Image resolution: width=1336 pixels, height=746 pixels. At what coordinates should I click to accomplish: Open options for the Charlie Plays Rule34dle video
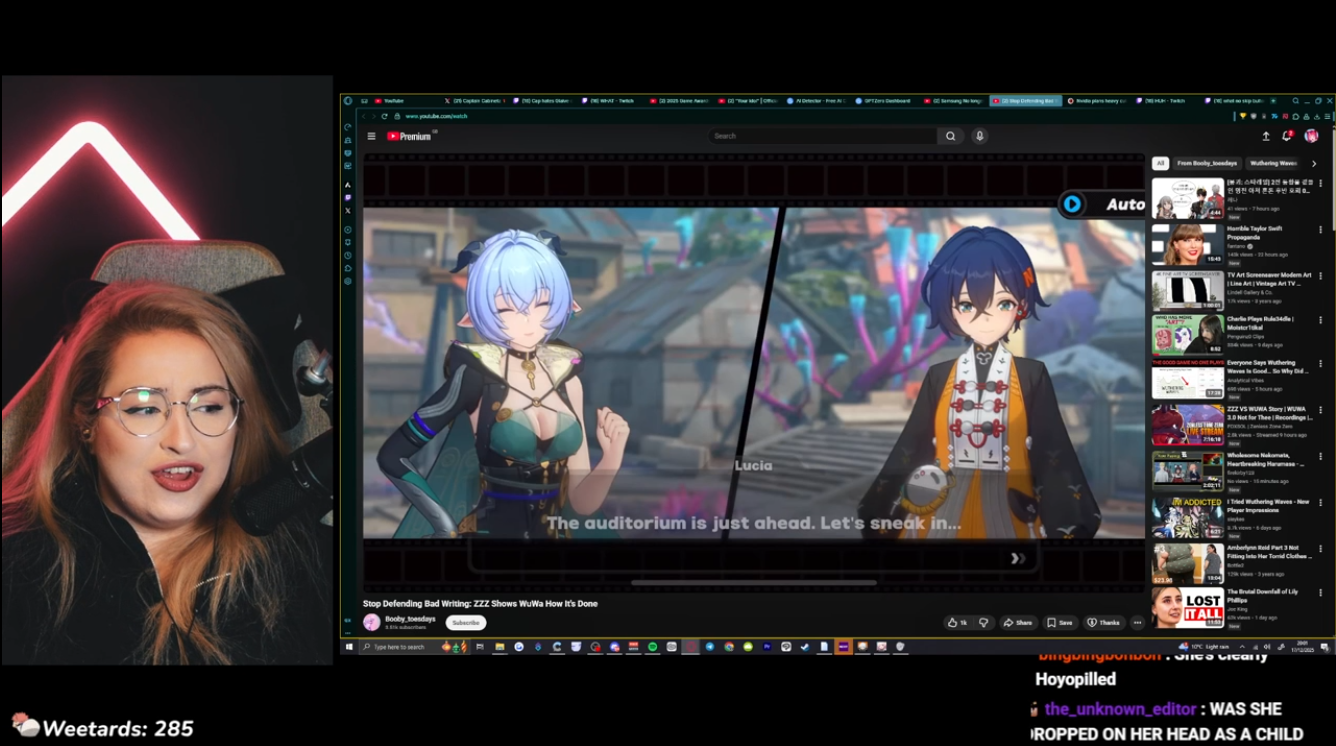tap(1320, 320)
